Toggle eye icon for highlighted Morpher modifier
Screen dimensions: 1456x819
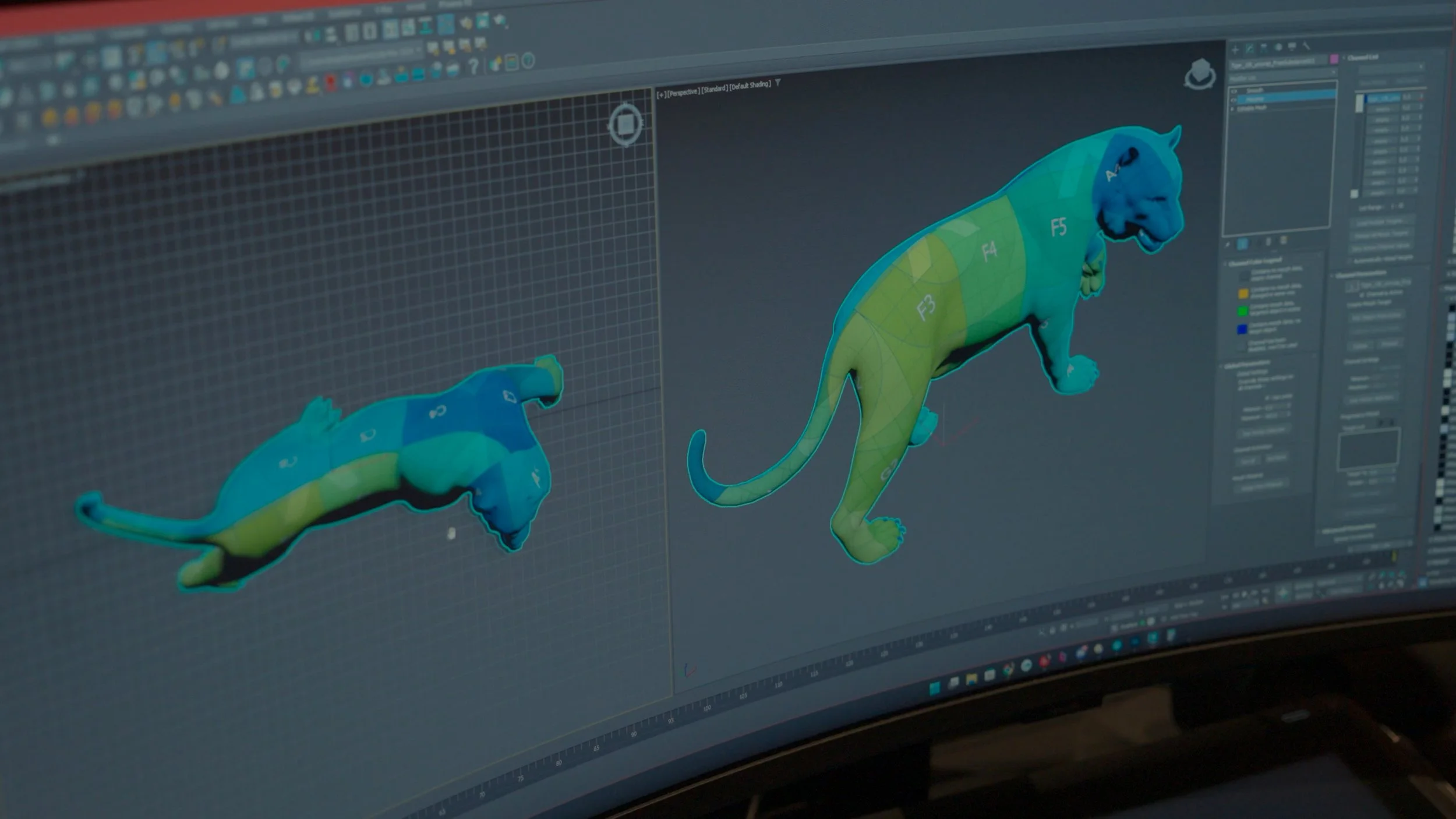(x=1234, y=100)
